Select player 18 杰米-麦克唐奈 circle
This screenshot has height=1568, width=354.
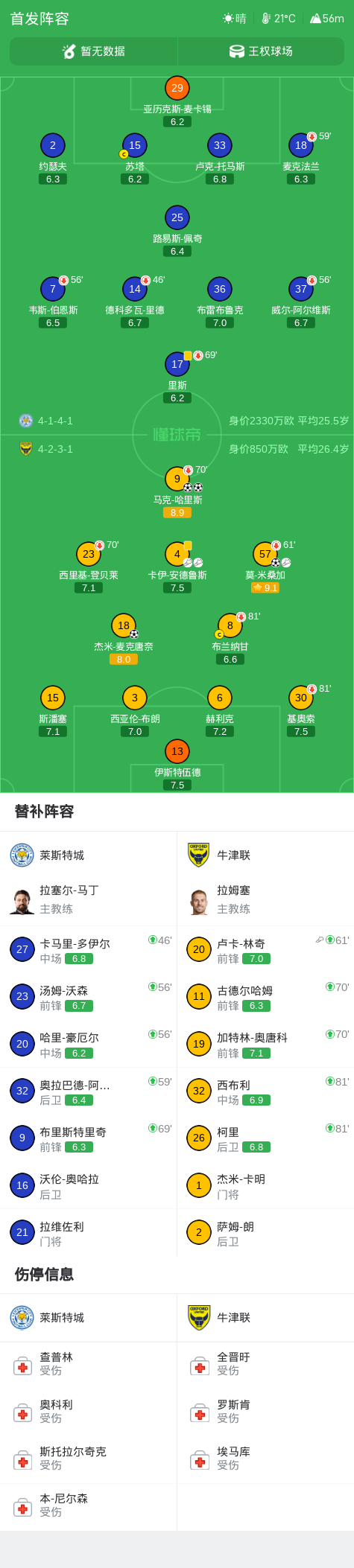(124, 625)
